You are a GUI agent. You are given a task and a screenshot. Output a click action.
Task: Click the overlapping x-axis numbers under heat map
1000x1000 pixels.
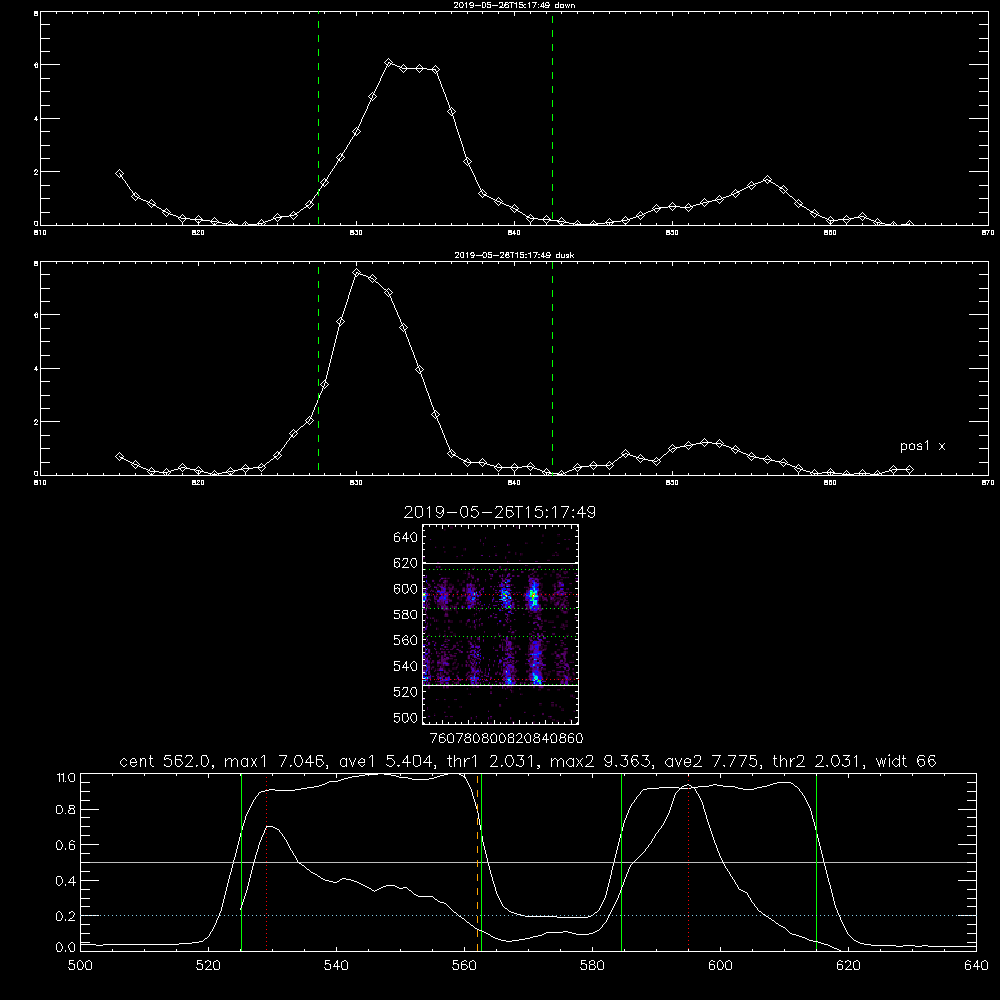(x=507, y=738)
